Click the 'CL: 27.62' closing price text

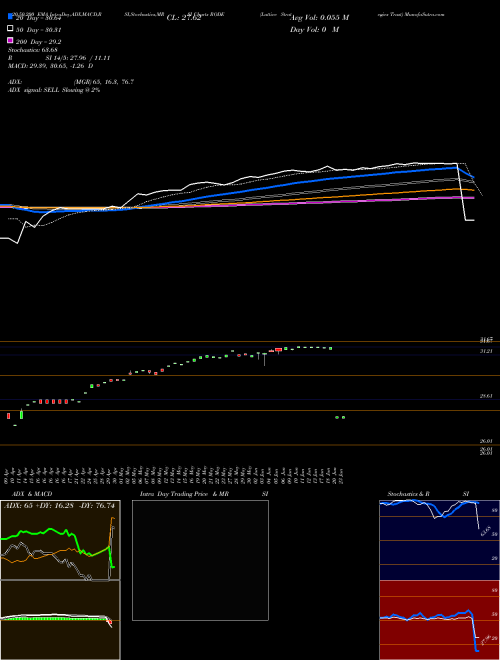pyautogui.click(x=184, y=18)
